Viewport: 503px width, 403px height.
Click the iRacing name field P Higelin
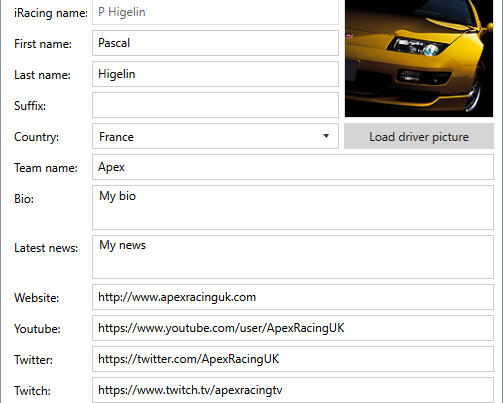coord(215,12)
